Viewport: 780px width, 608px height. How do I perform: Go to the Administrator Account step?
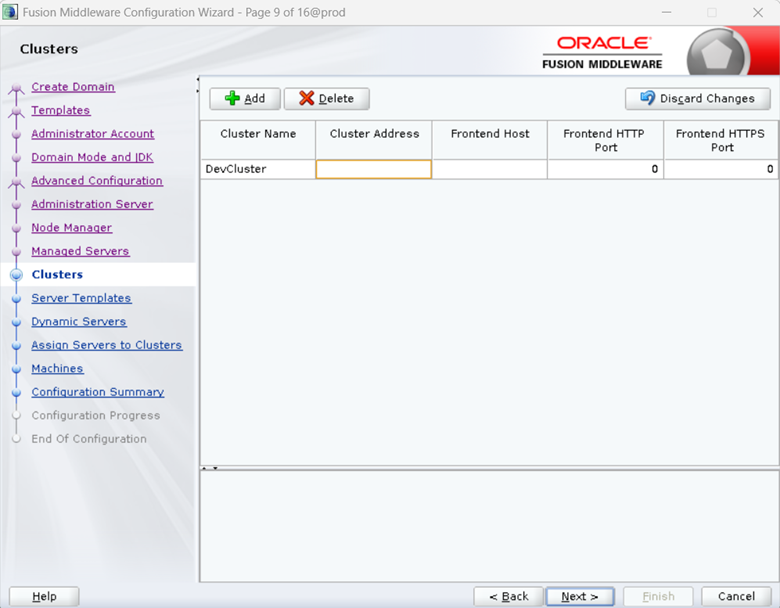[93, 133]
